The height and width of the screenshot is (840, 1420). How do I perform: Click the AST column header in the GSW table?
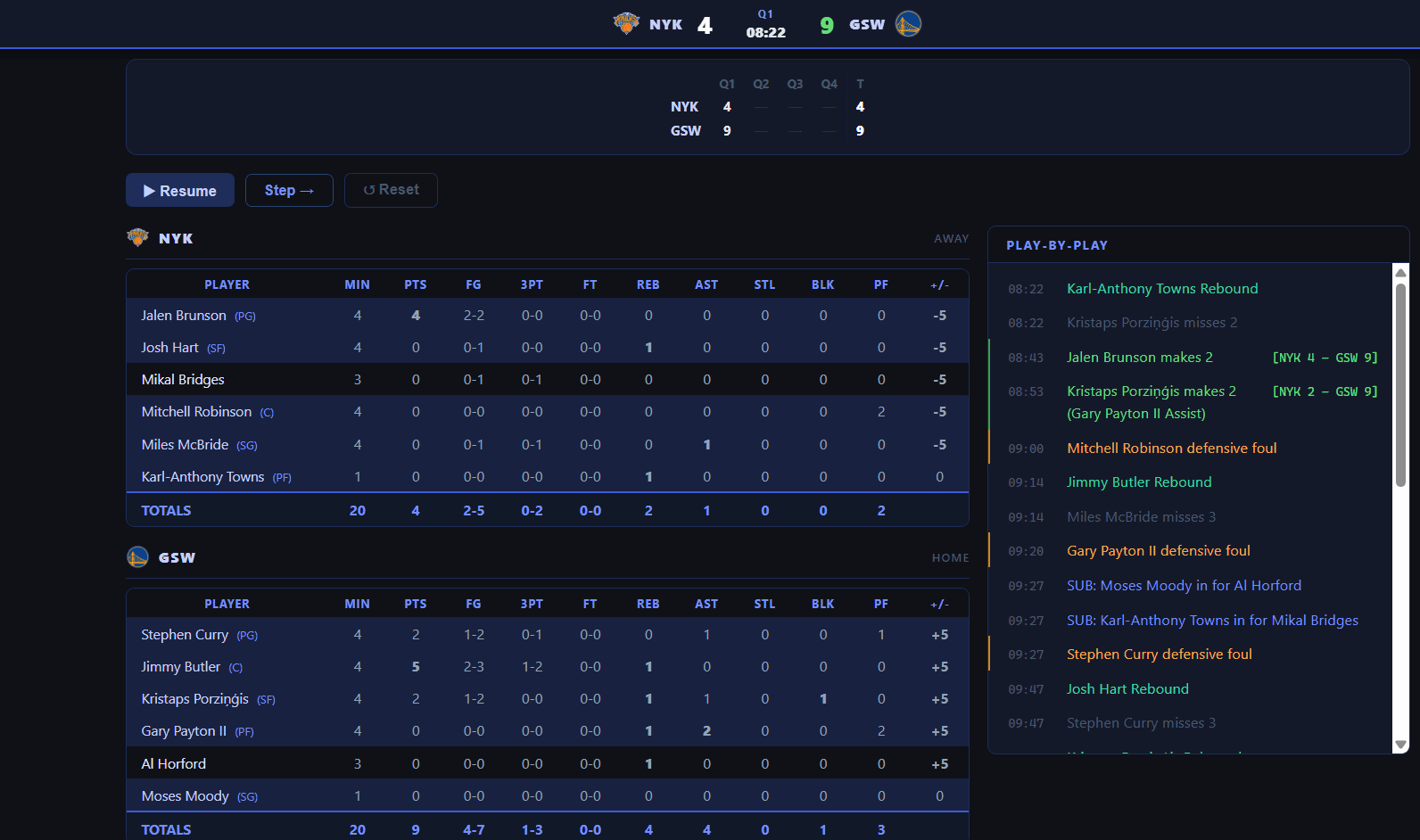[706, 604]
